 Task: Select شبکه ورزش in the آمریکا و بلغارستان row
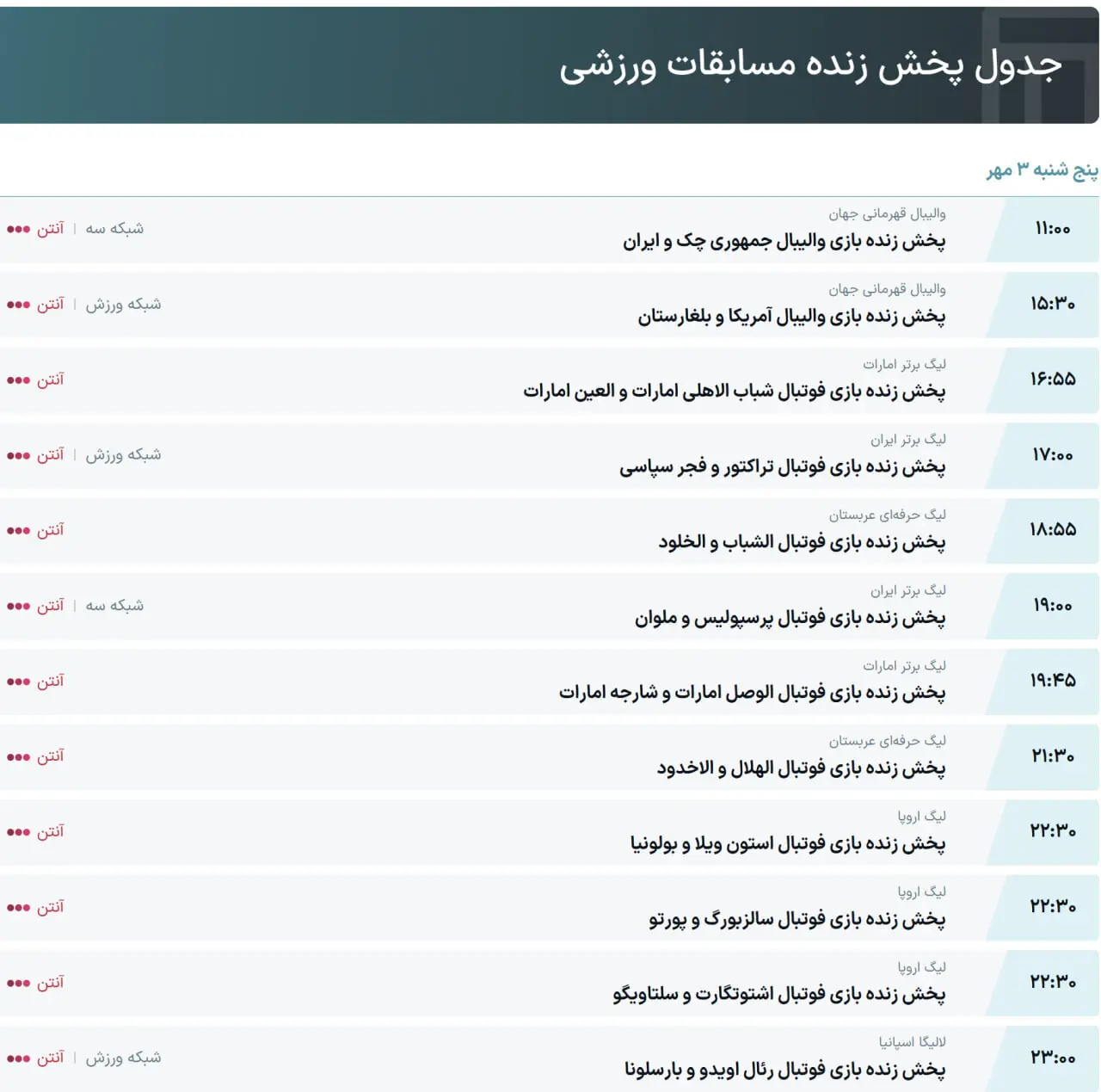pos(123,305)
